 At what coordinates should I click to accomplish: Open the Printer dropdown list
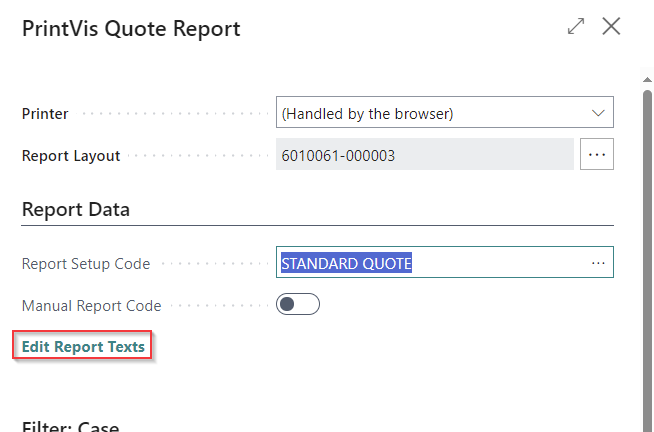click(444, 113)
